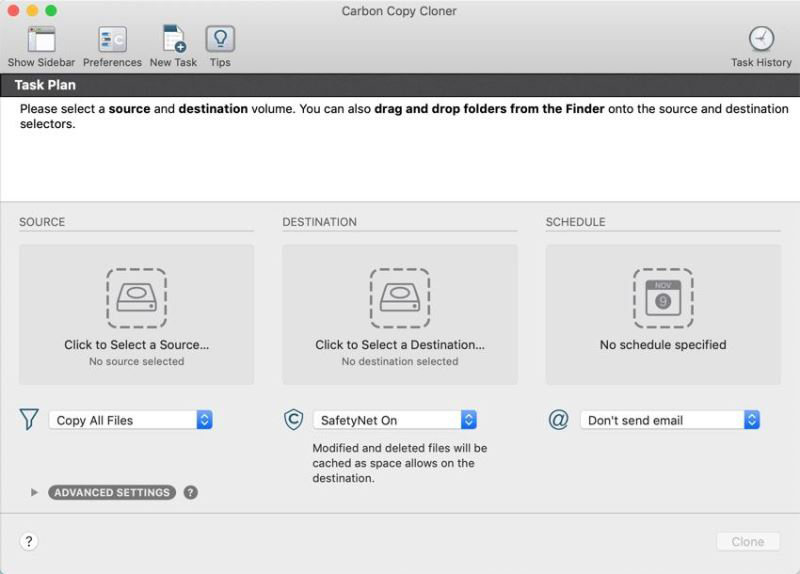This screenshot has height=574, width=800.
Task: Open Preferences from the toolbar
Action: point(112,39)
